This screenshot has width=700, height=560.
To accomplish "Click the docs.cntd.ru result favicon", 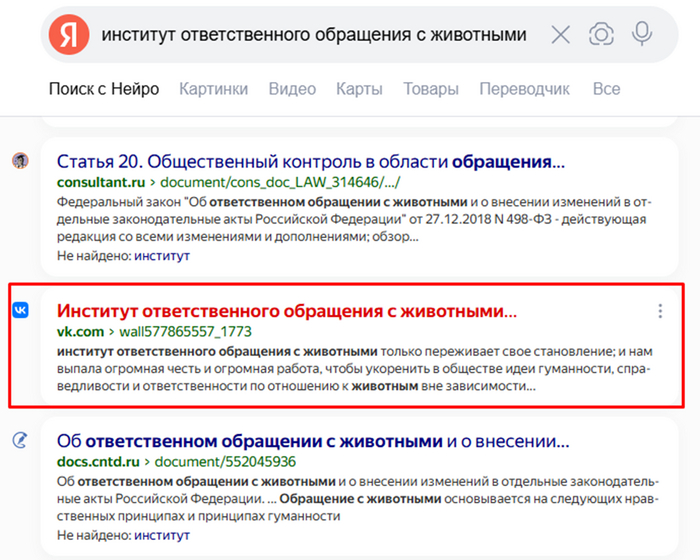I will (x=20, y=440).
